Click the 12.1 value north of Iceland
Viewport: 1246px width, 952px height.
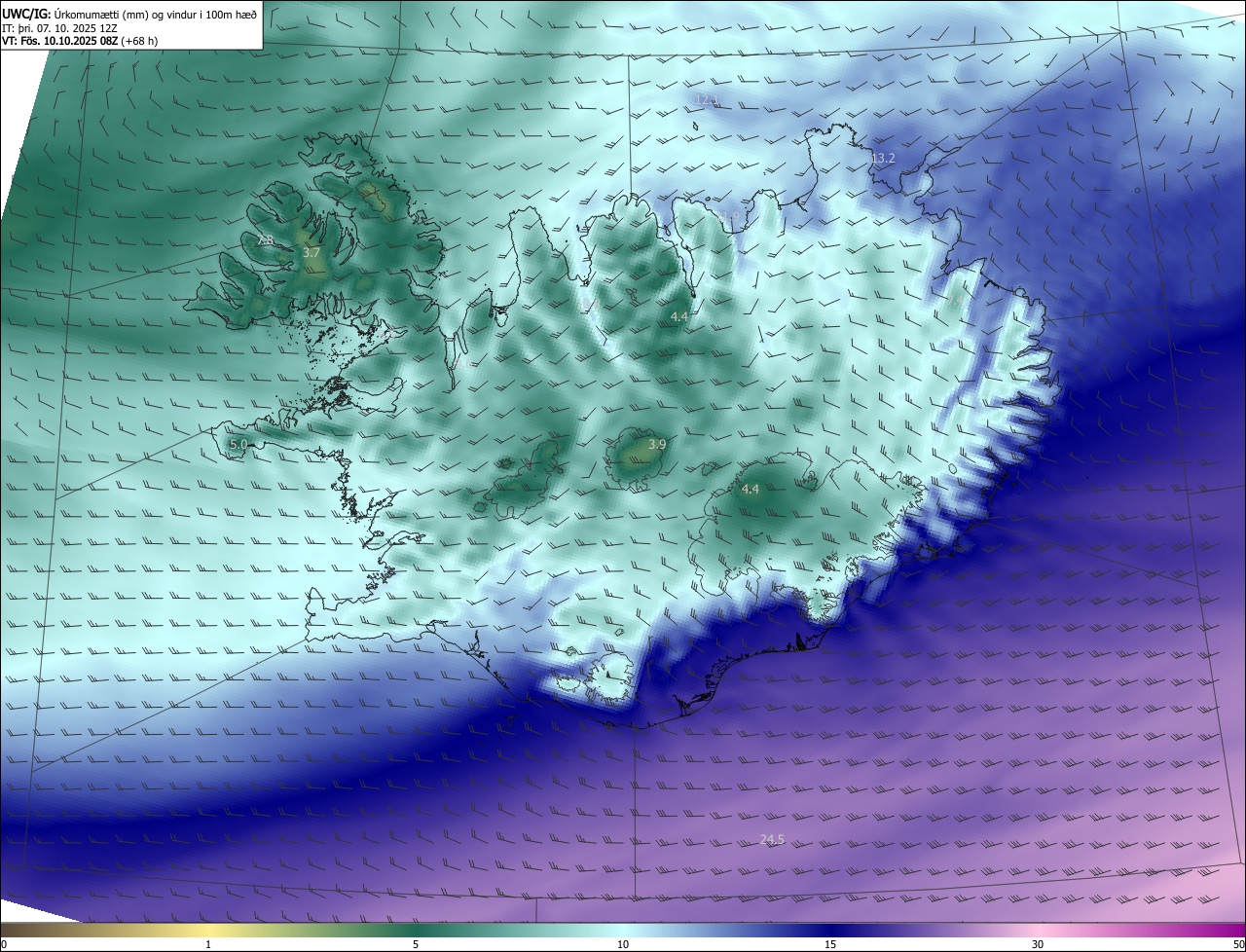point(707,99)
